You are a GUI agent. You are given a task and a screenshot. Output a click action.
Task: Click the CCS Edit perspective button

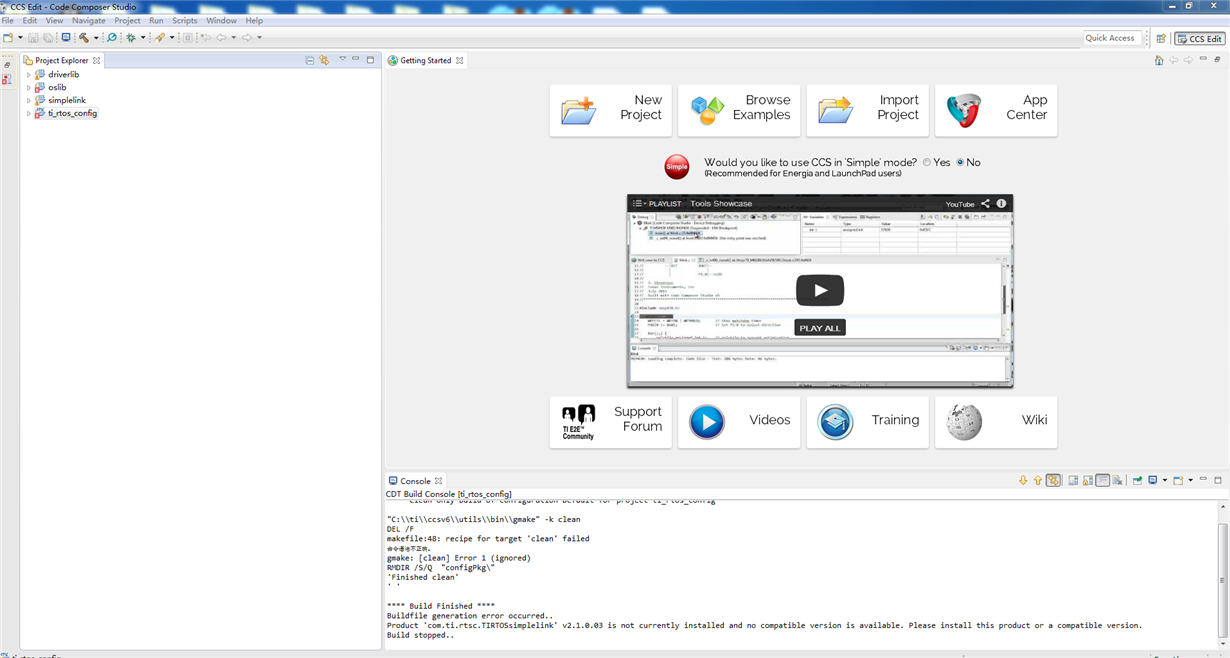coord(1199,39)
